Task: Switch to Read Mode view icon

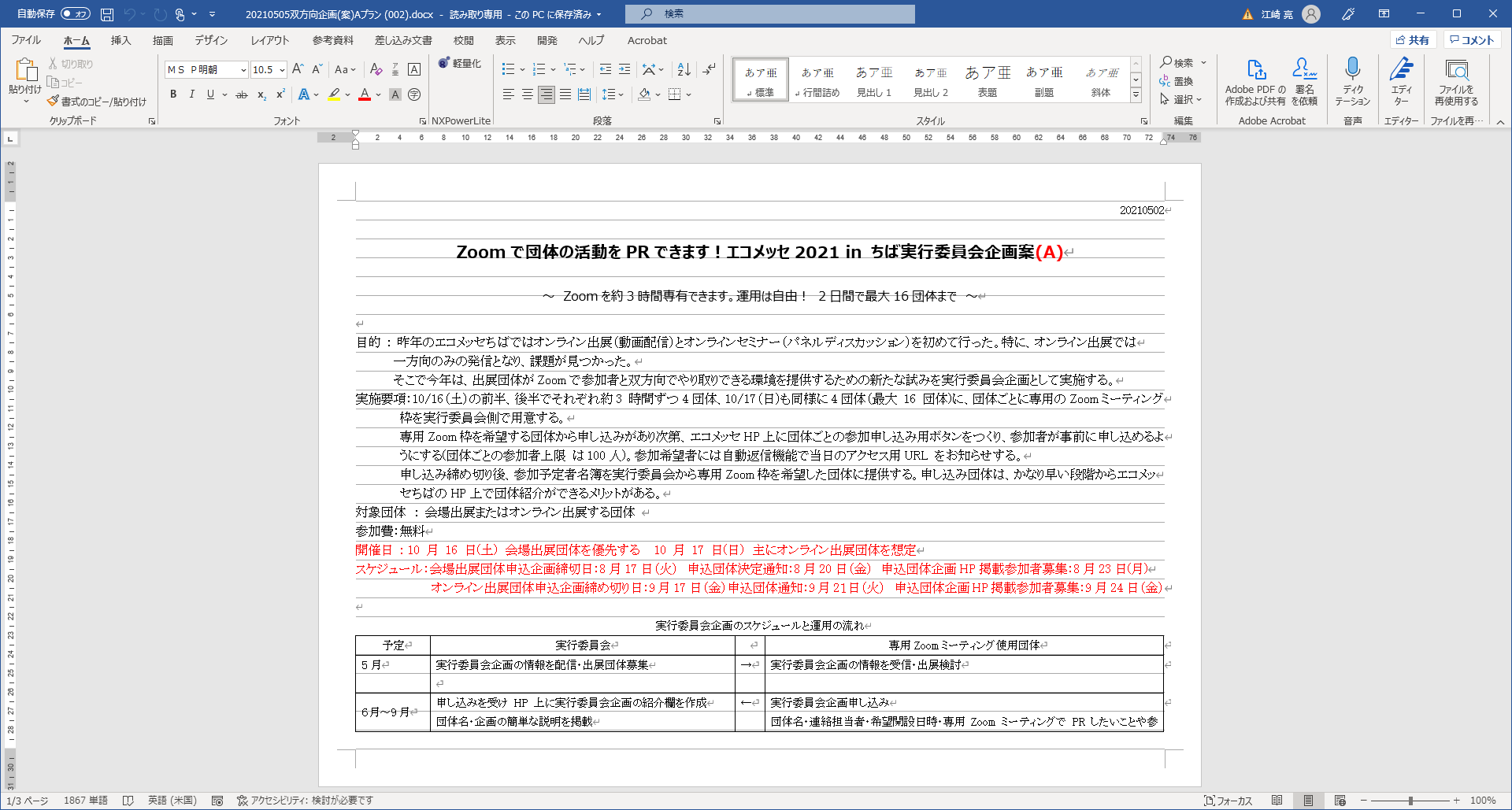Action: [x=1277, y=801]
